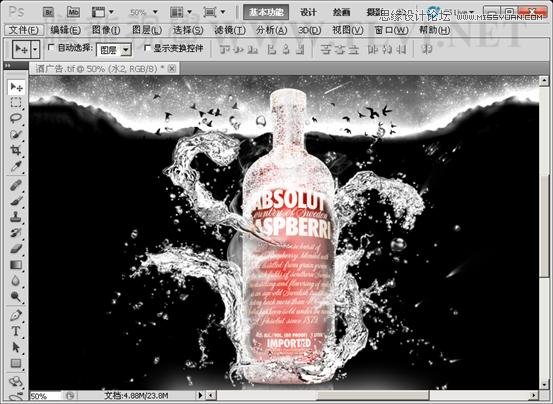
Task: Click the status bar preview icon beside 50%
Action: (x=70, y=396)
